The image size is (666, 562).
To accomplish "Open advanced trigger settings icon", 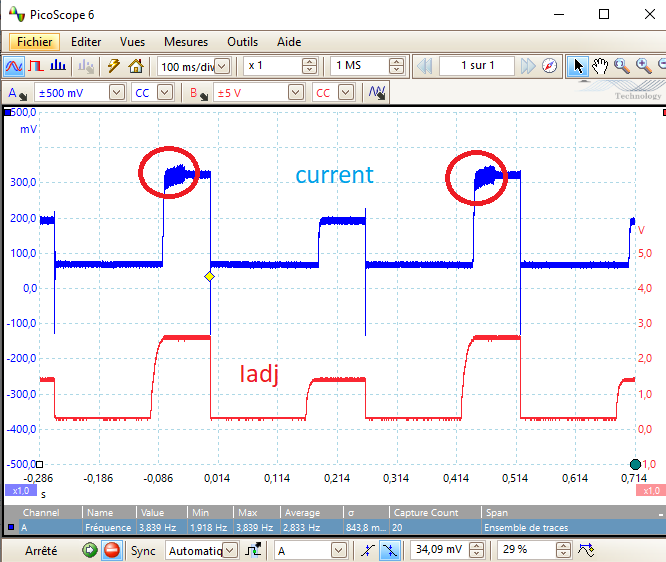I will pyautogui.click(x=586, y=551).
